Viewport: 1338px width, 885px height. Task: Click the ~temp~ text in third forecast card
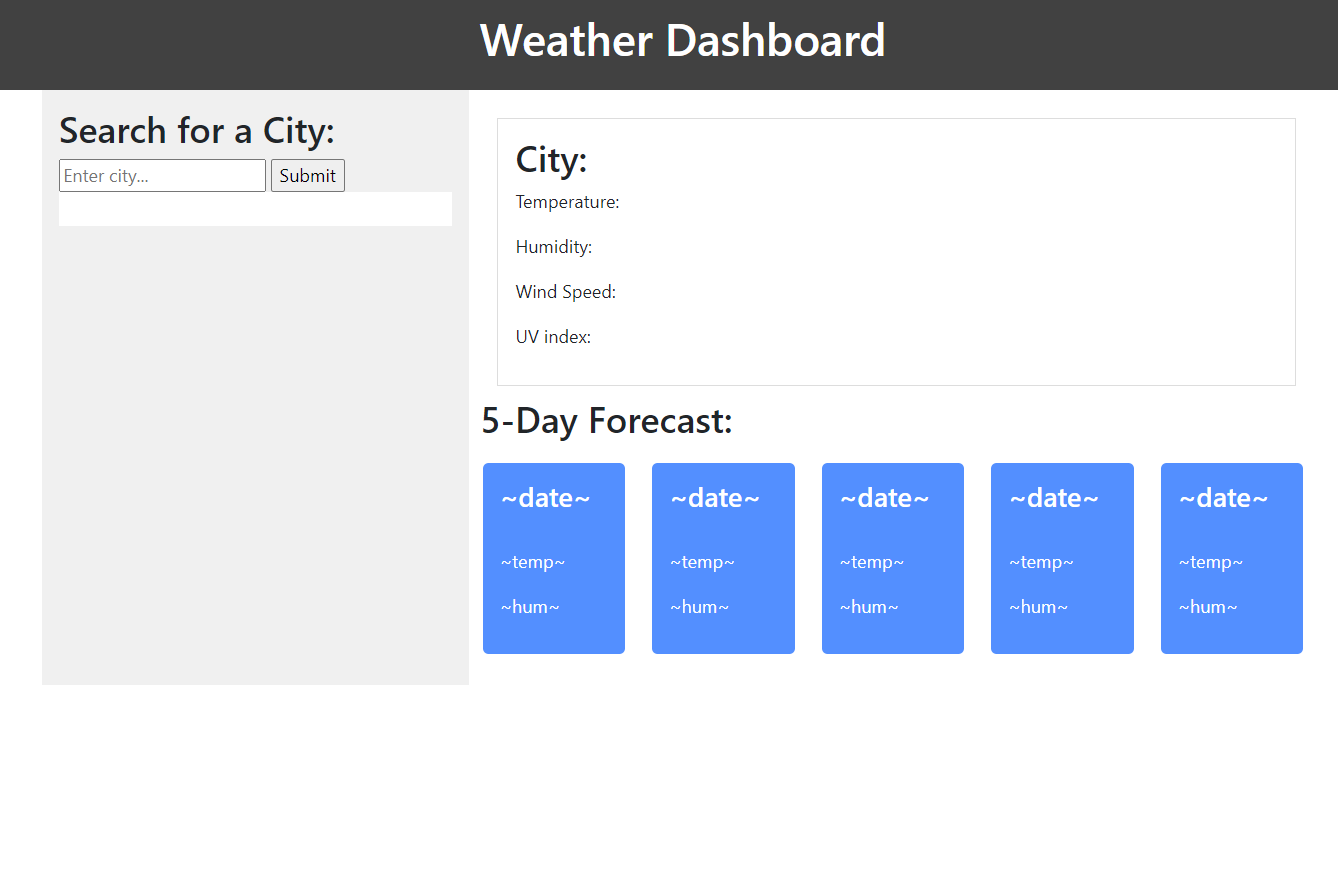coord(872,562)
